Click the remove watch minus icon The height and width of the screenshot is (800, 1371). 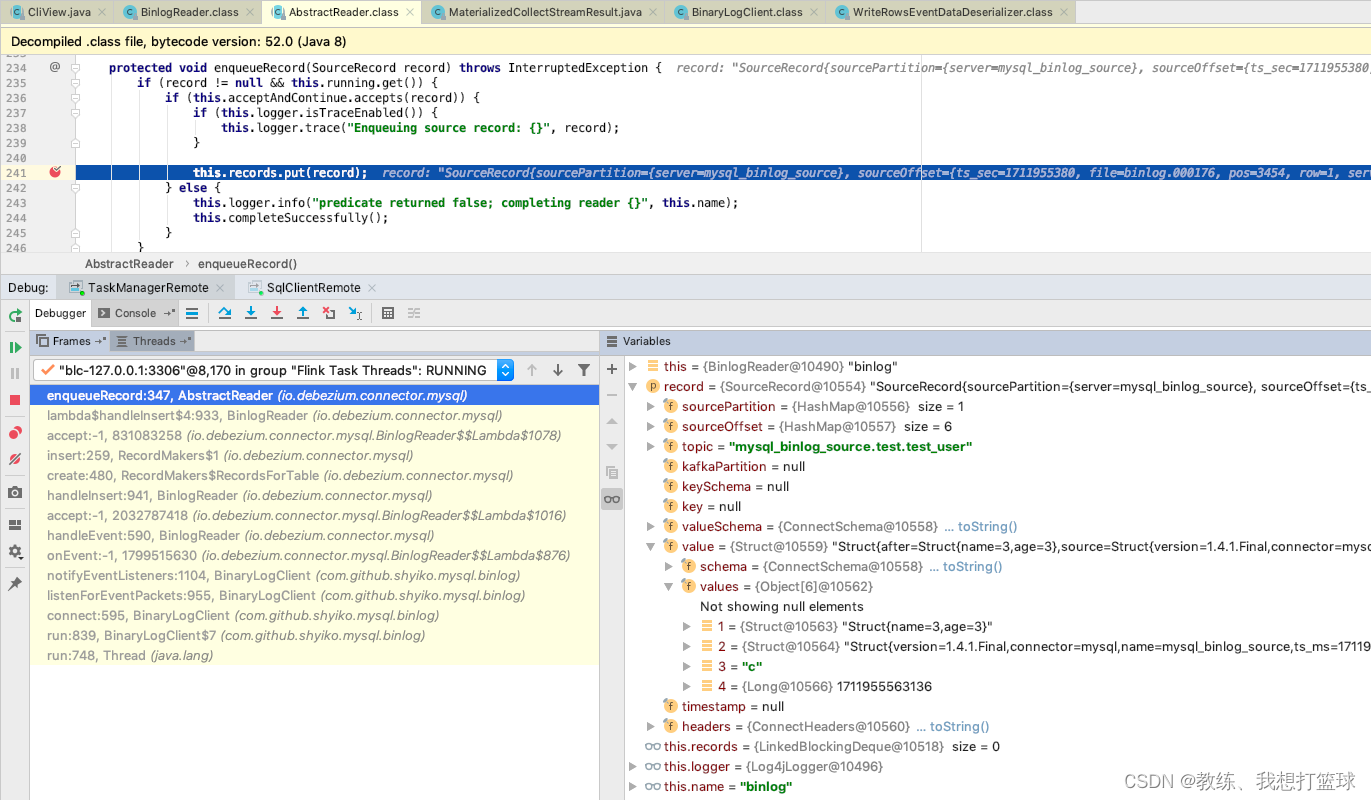[612, 395]
